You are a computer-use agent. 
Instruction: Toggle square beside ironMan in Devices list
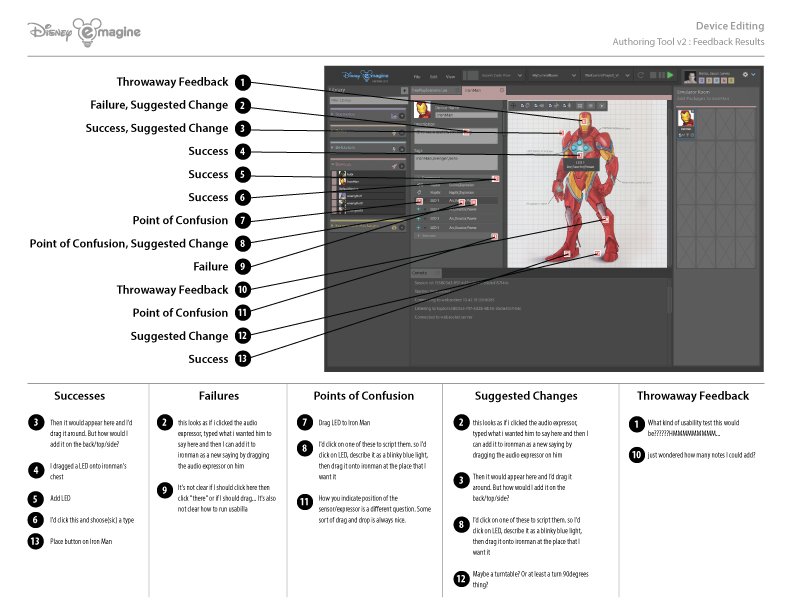click(x=334, y=182)
